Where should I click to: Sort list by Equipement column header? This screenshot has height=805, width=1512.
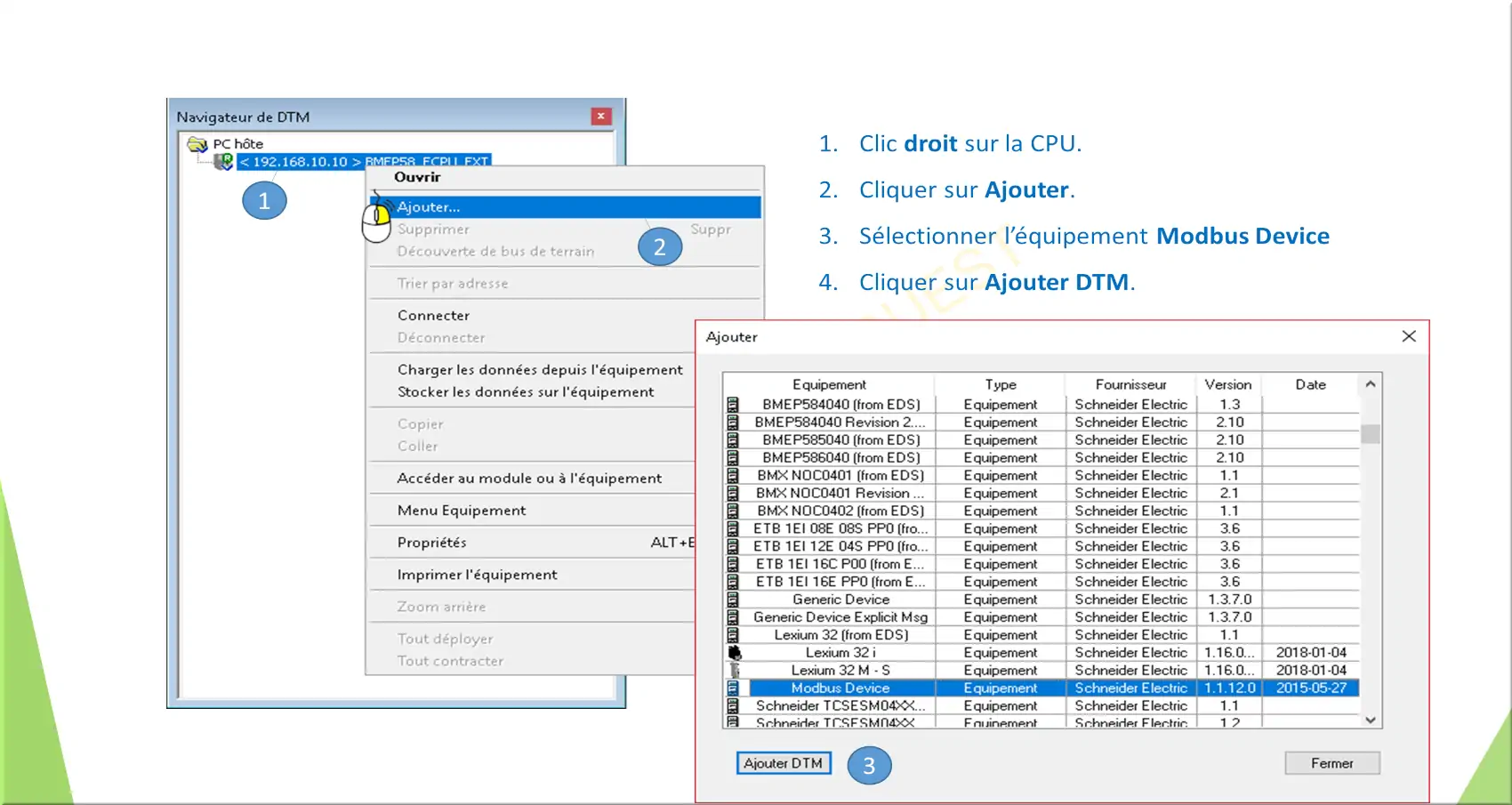829,384
